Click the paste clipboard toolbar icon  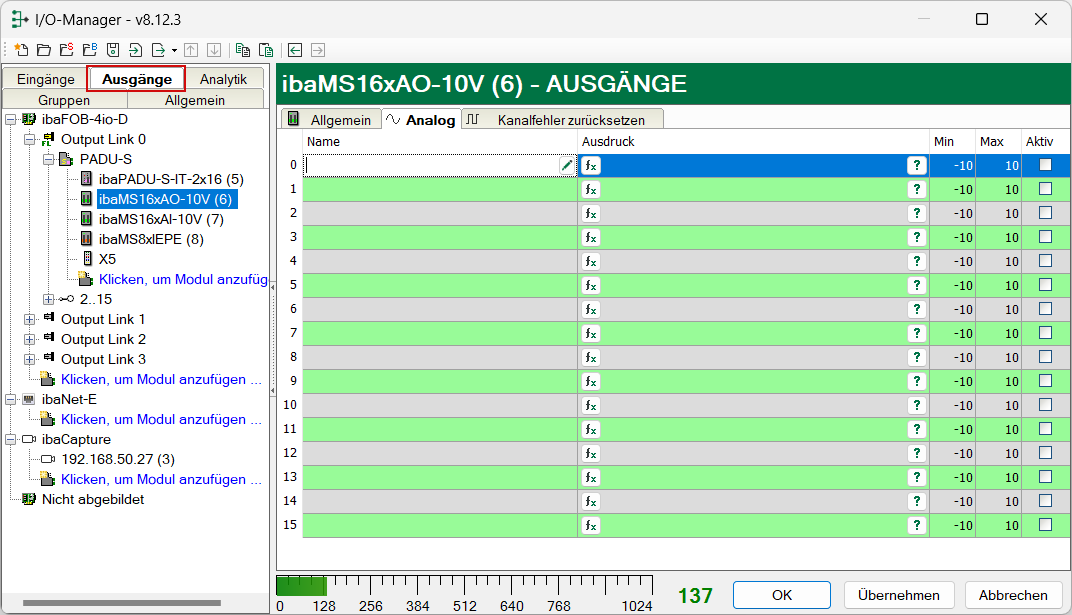(x=266, y=50)
